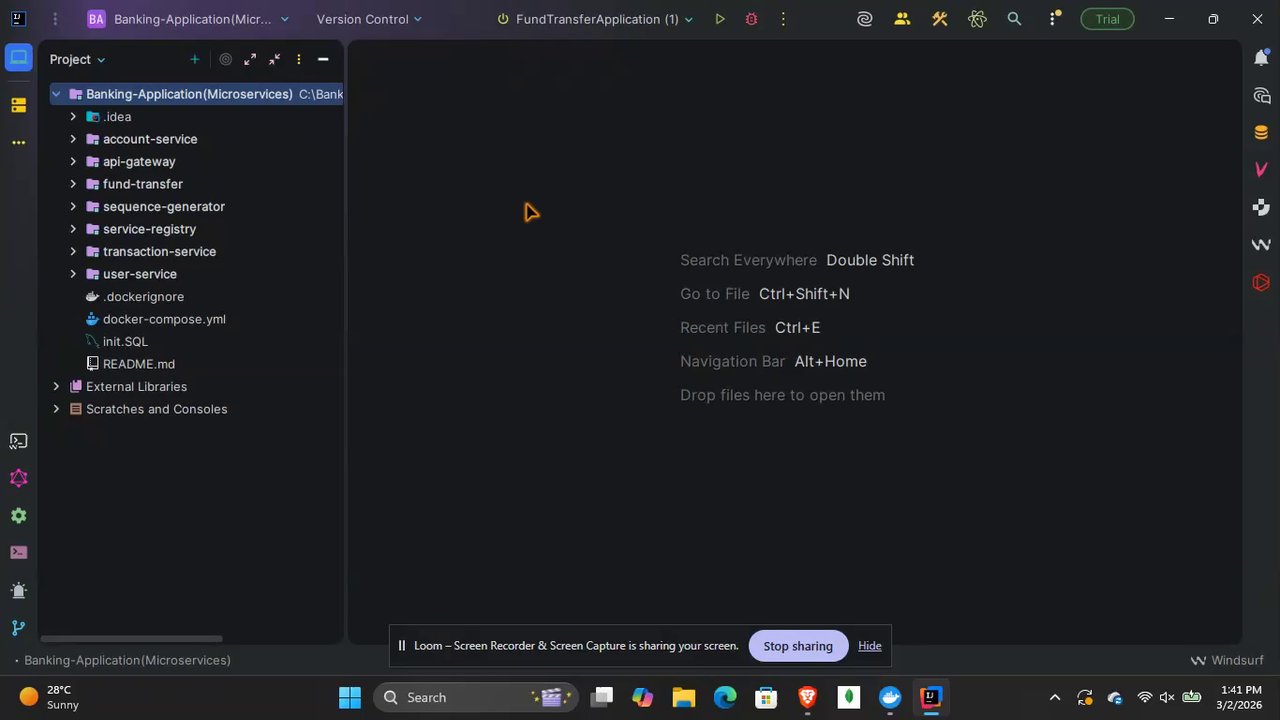Image resolution: width=1280 pixels, height=720 pixels.
Task: Expand the service-registry module
Action: (73, 229)
